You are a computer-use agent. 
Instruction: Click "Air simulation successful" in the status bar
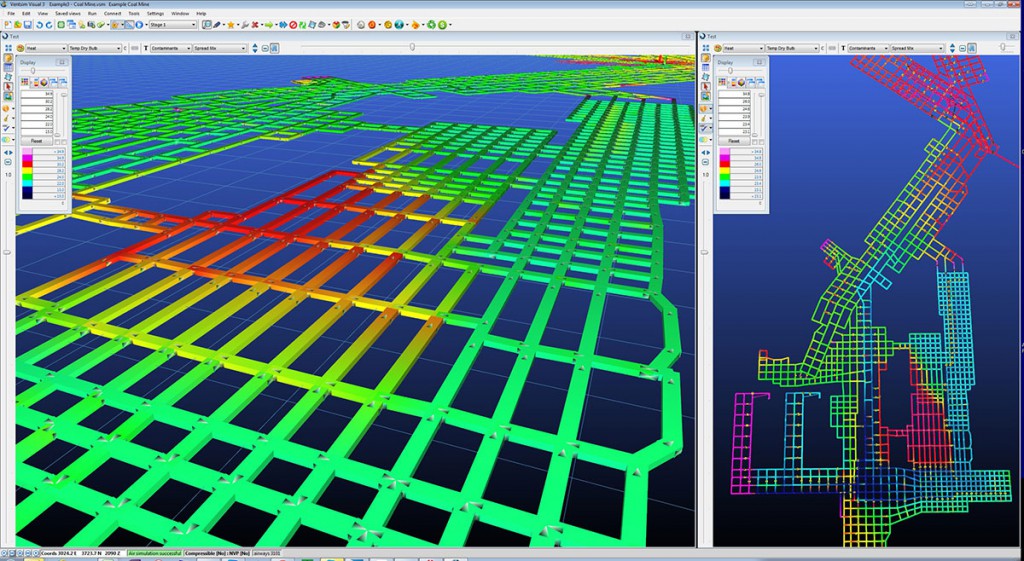coord(155,553)
